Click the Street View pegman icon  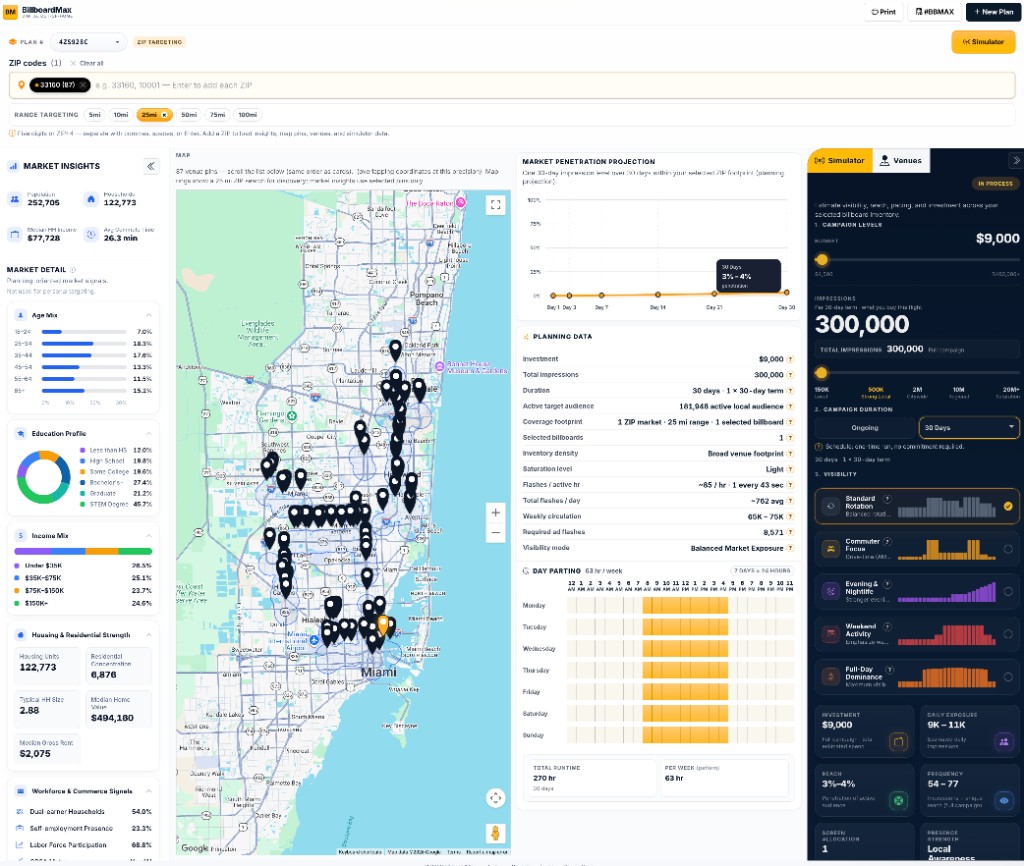click(496, 833)
